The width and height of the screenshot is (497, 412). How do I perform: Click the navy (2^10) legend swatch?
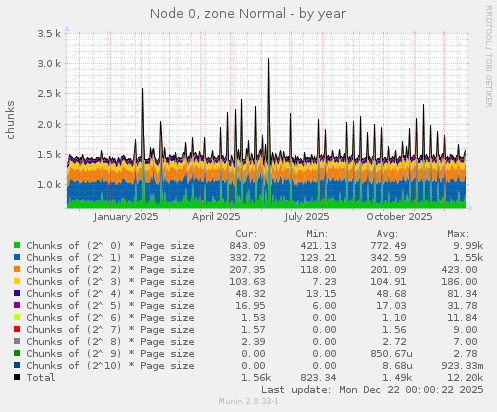(x=17, y=365)
